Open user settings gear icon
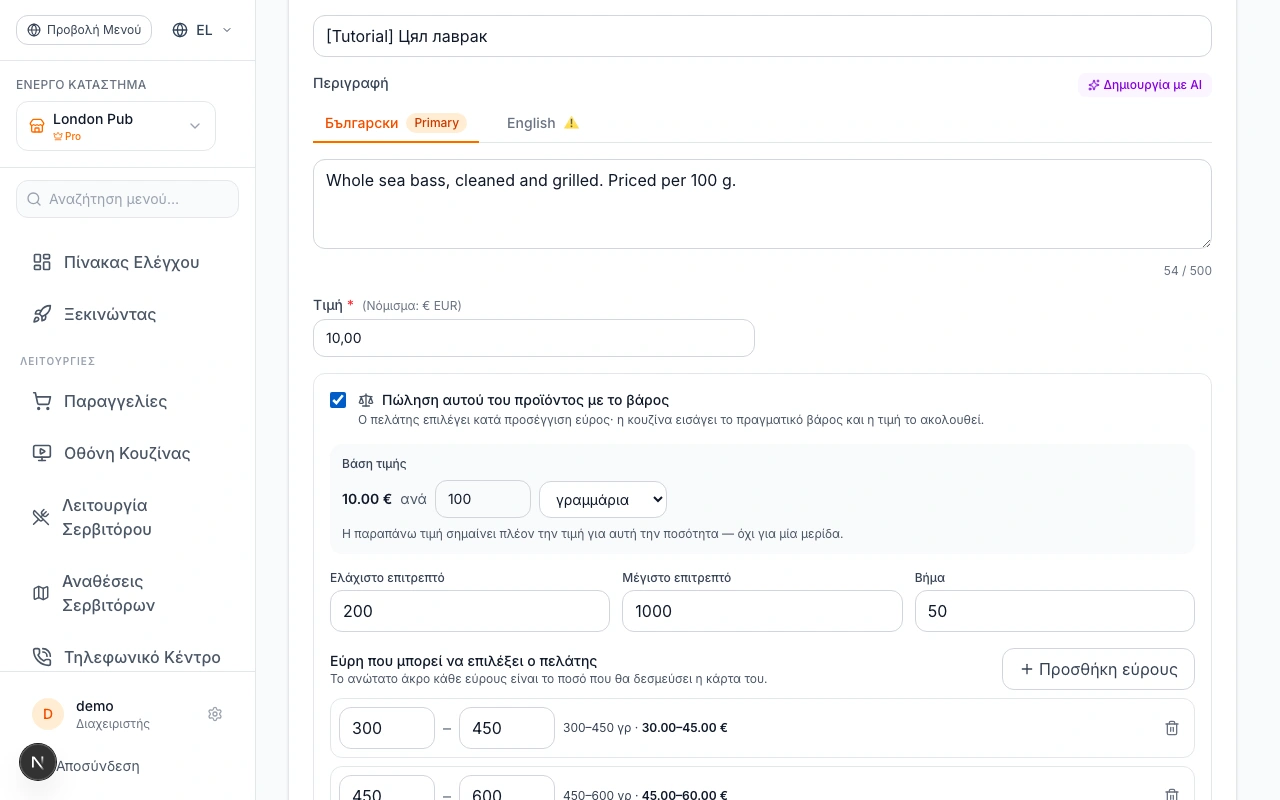The width and height of the screenshot is (1280, 800). click(215, 714)
